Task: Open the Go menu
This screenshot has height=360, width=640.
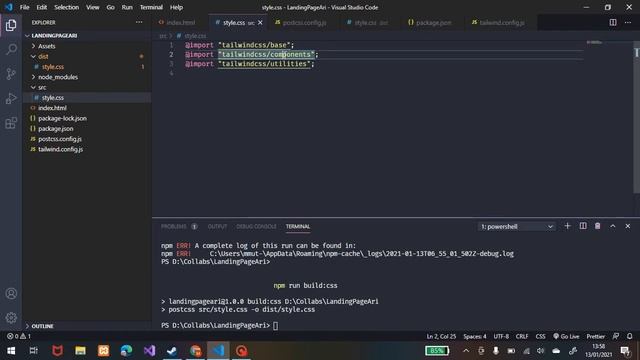Action: (x=111, y=7)
